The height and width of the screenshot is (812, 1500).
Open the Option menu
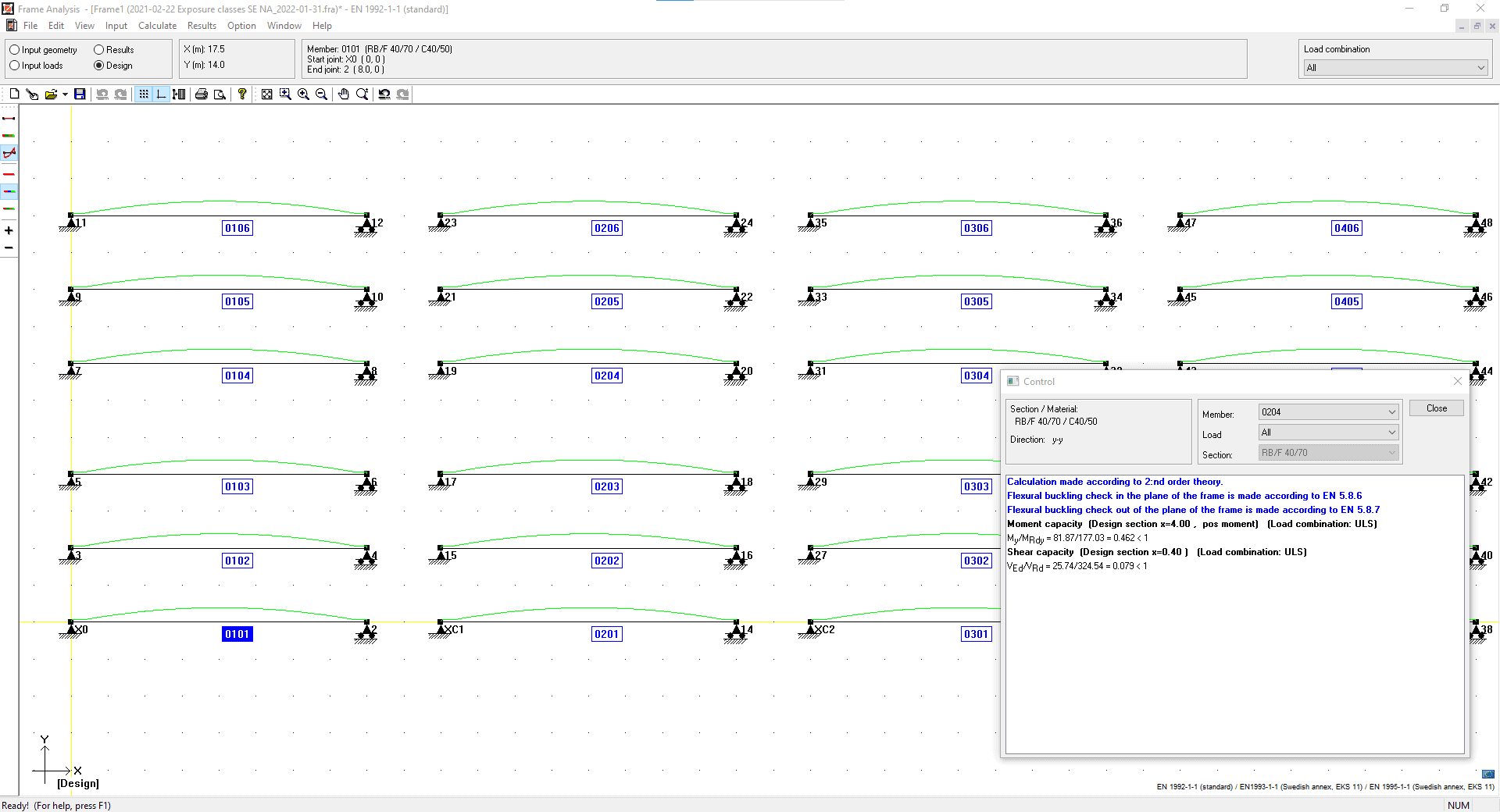coord(241,26)
